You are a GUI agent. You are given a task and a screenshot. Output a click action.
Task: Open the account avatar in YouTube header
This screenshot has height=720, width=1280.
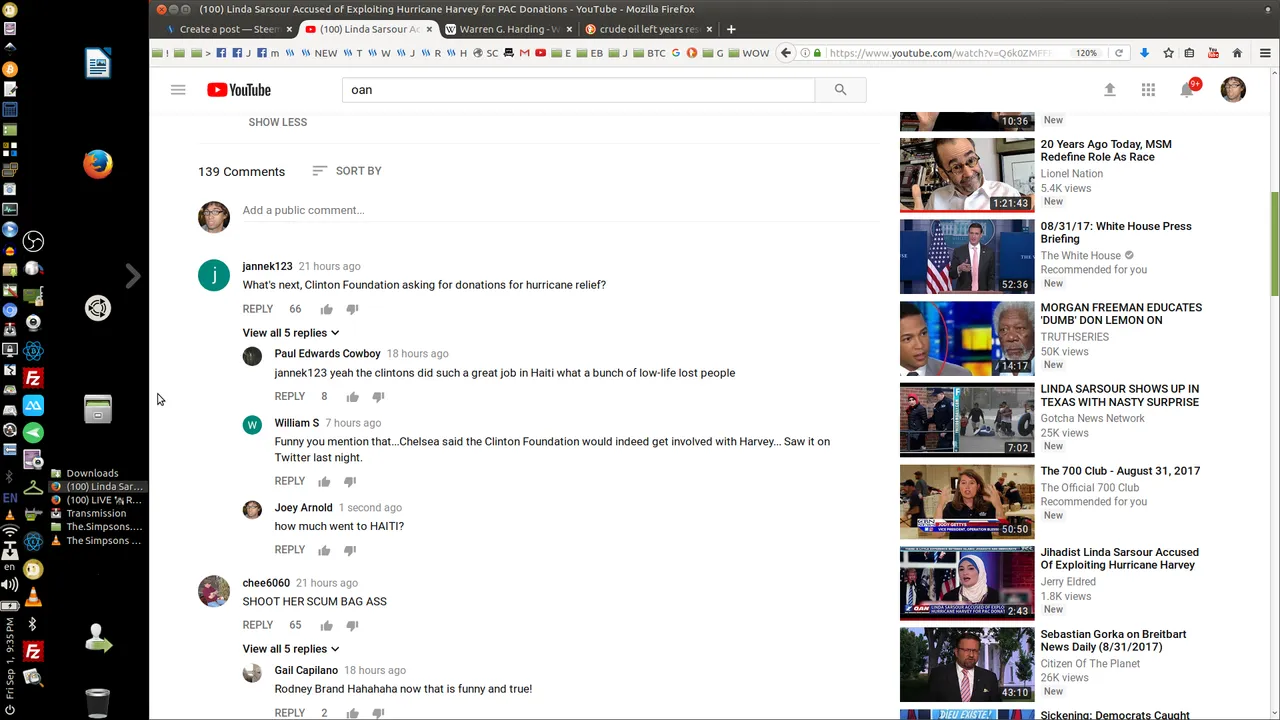pos(1233,90)
